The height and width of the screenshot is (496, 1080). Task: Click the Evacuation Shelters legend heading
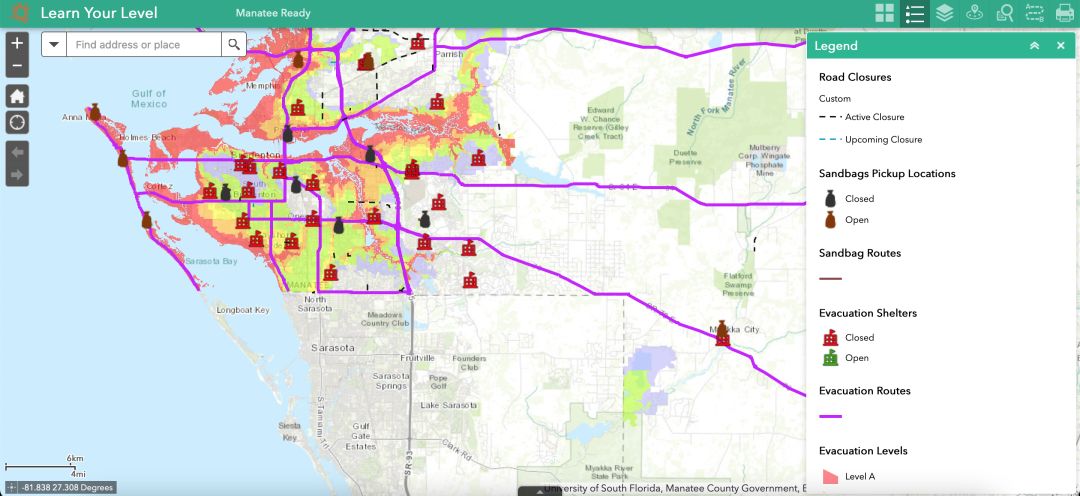coord(868,313)
